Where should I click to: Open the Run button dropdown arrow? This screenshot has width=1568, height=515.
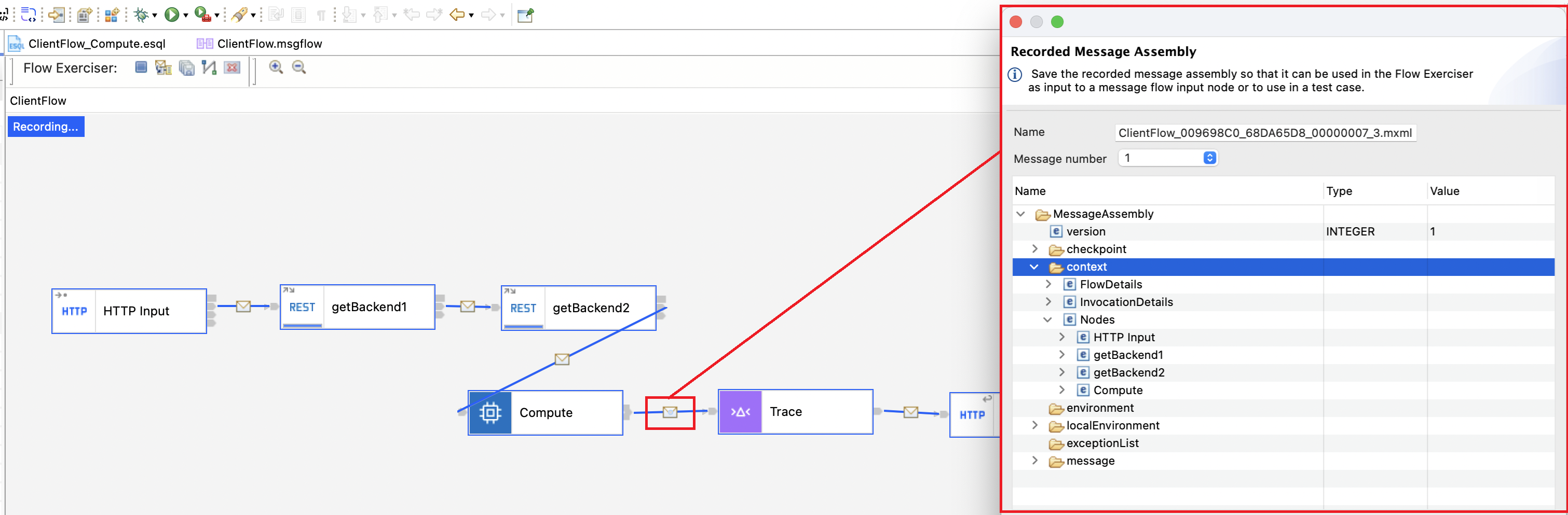point(186,15)
